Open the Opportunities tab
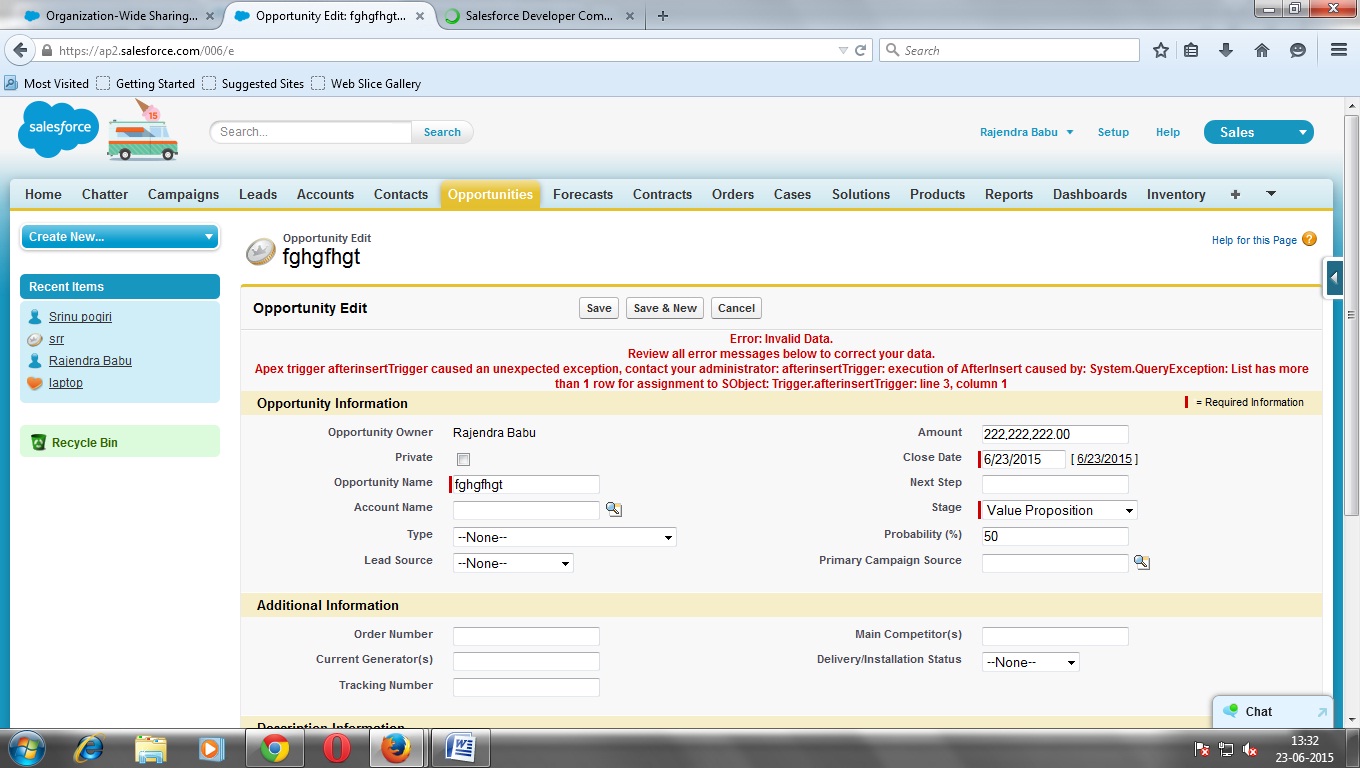The image size is (1360, 768). click(490, 194)
